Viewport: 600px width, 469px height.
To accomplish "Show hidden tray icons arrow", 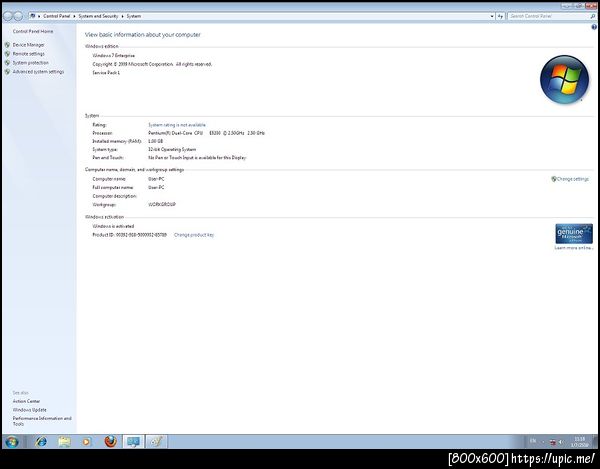I will point(543,442).
